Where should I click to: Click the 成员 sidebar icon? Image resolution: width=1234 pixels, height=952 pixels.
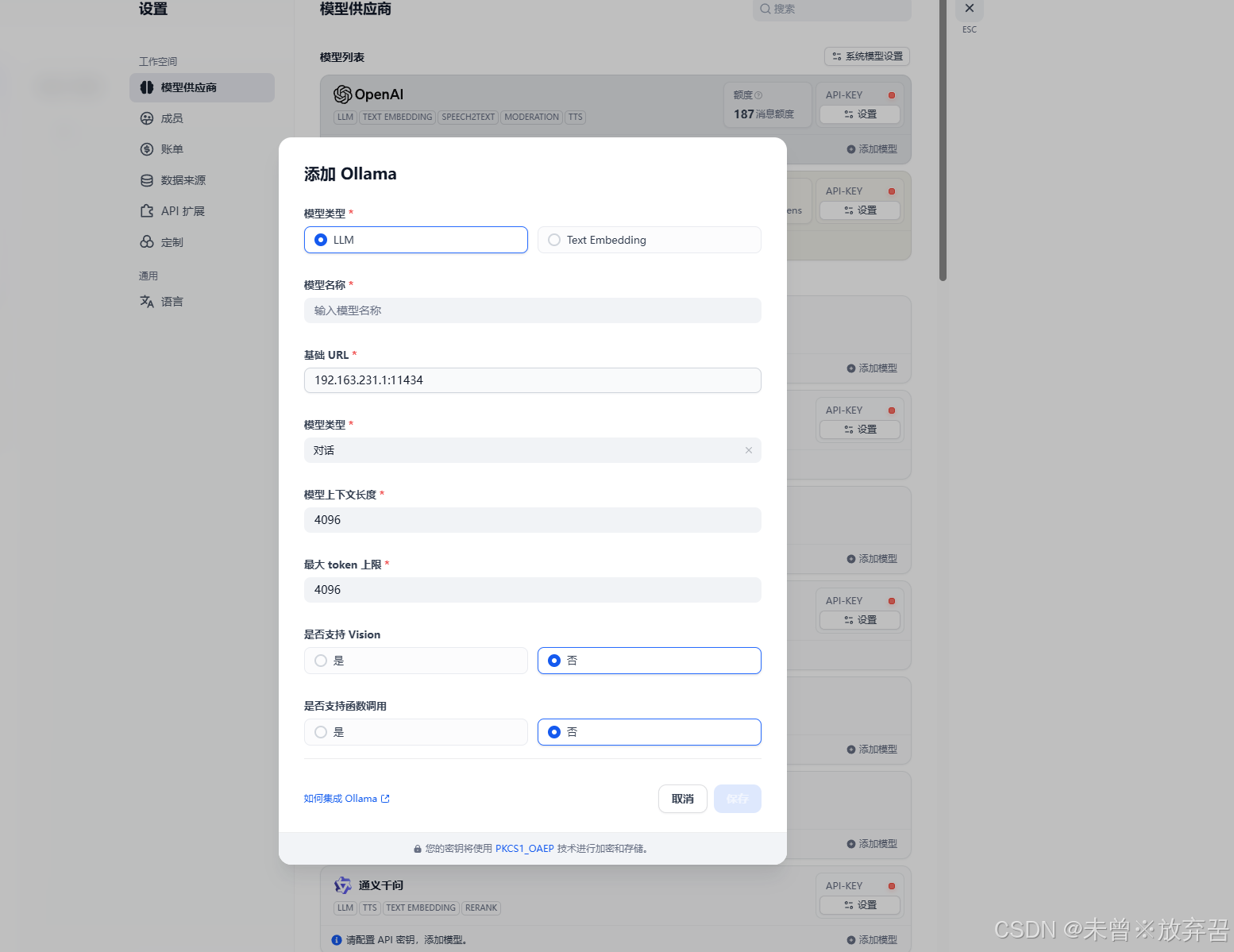147,118
